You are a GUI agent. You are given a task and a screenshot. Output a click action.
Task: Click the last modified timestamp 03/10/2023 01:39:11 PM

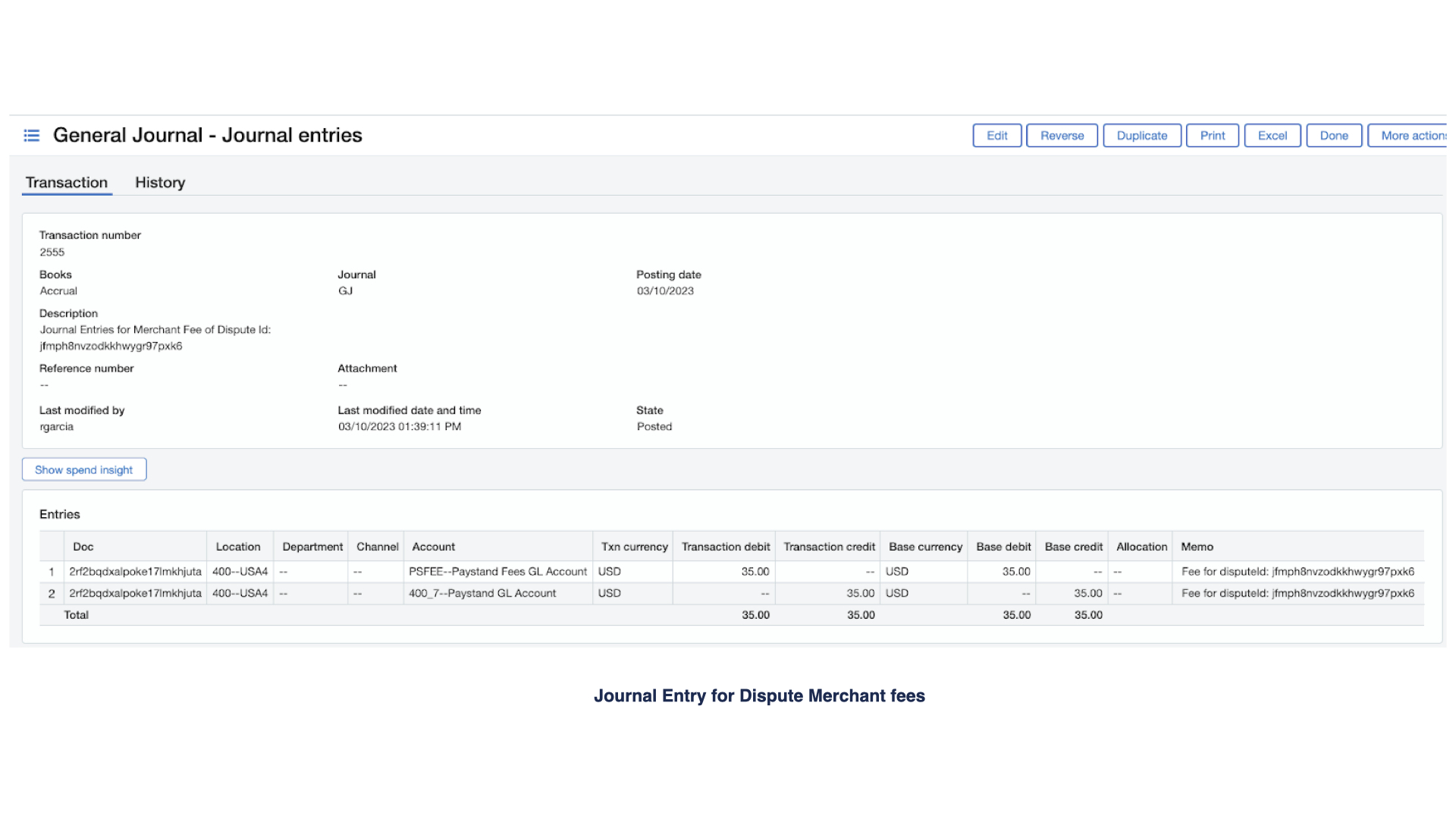(x=400, y=427)
